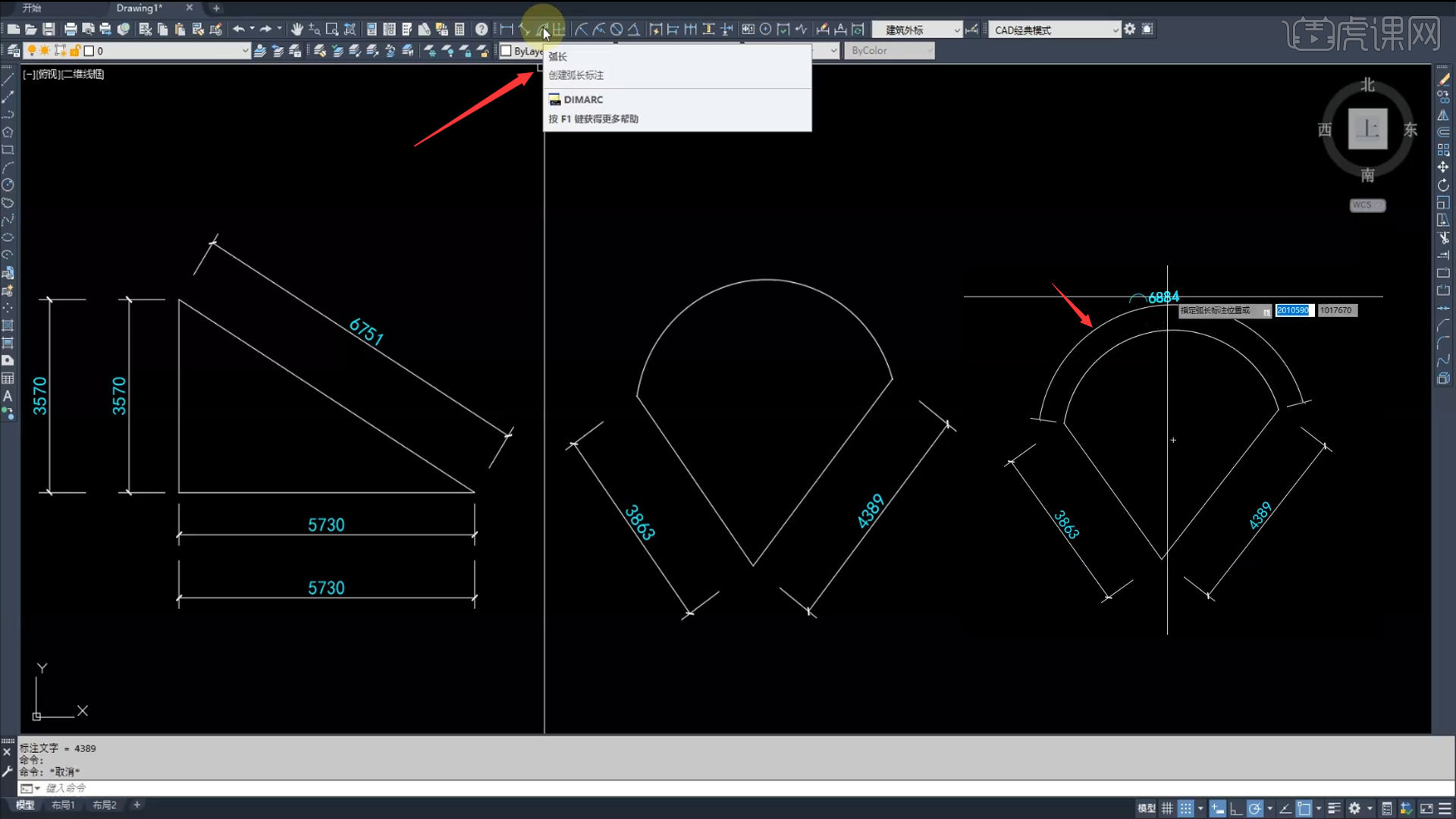Switch to the 布局1 layout tab
The height and width of the screenshot is (819, 1456).
click(63, 805)
